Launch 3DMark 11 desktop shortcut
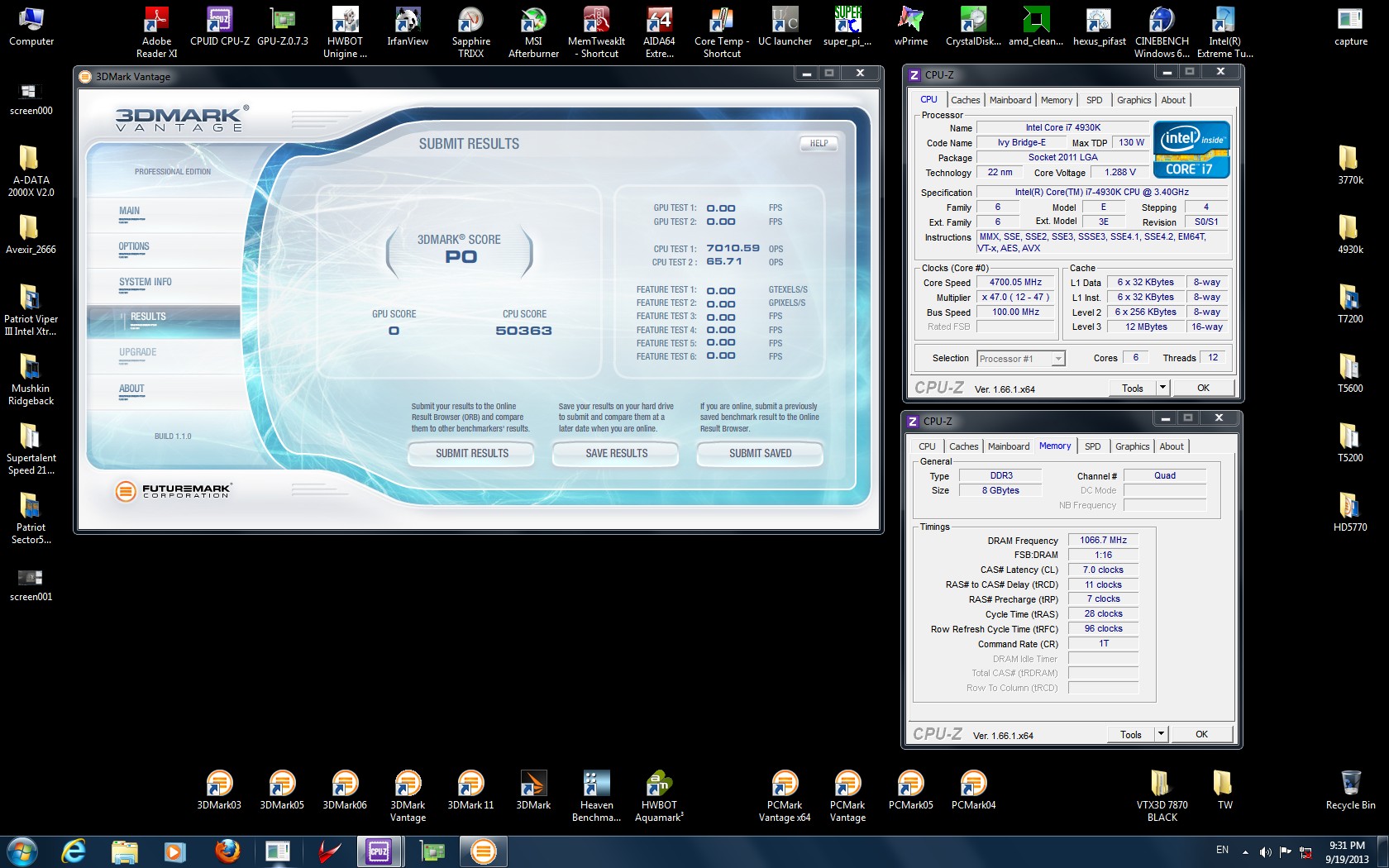 470,790
